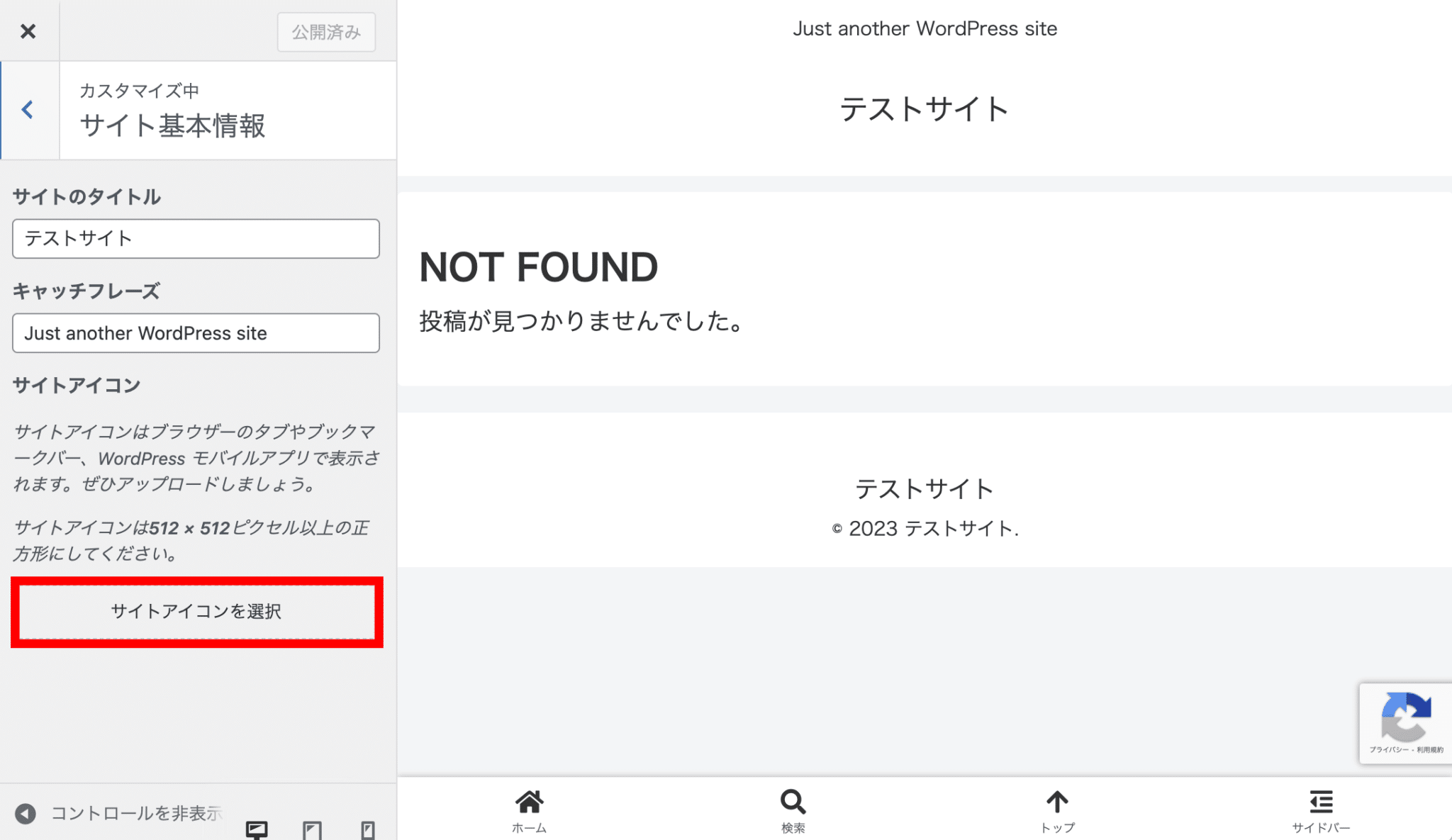
Task: Click the テストサイト header site title
Action: point(924,110)
